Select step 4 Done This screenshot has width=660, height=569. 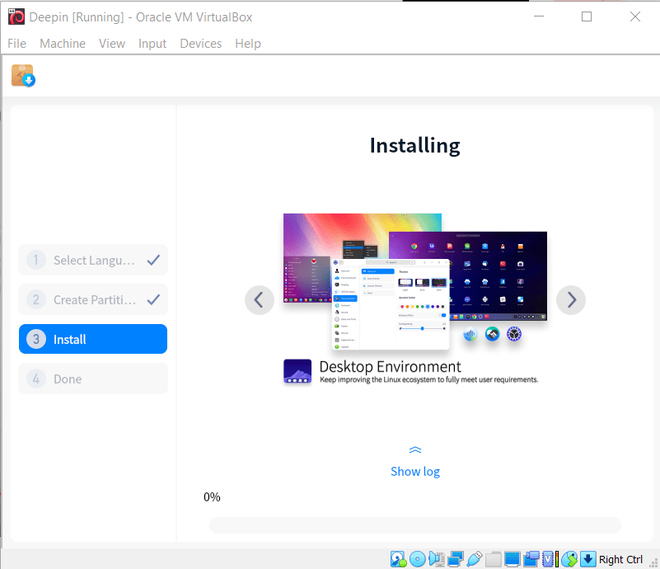coord(93,379)
